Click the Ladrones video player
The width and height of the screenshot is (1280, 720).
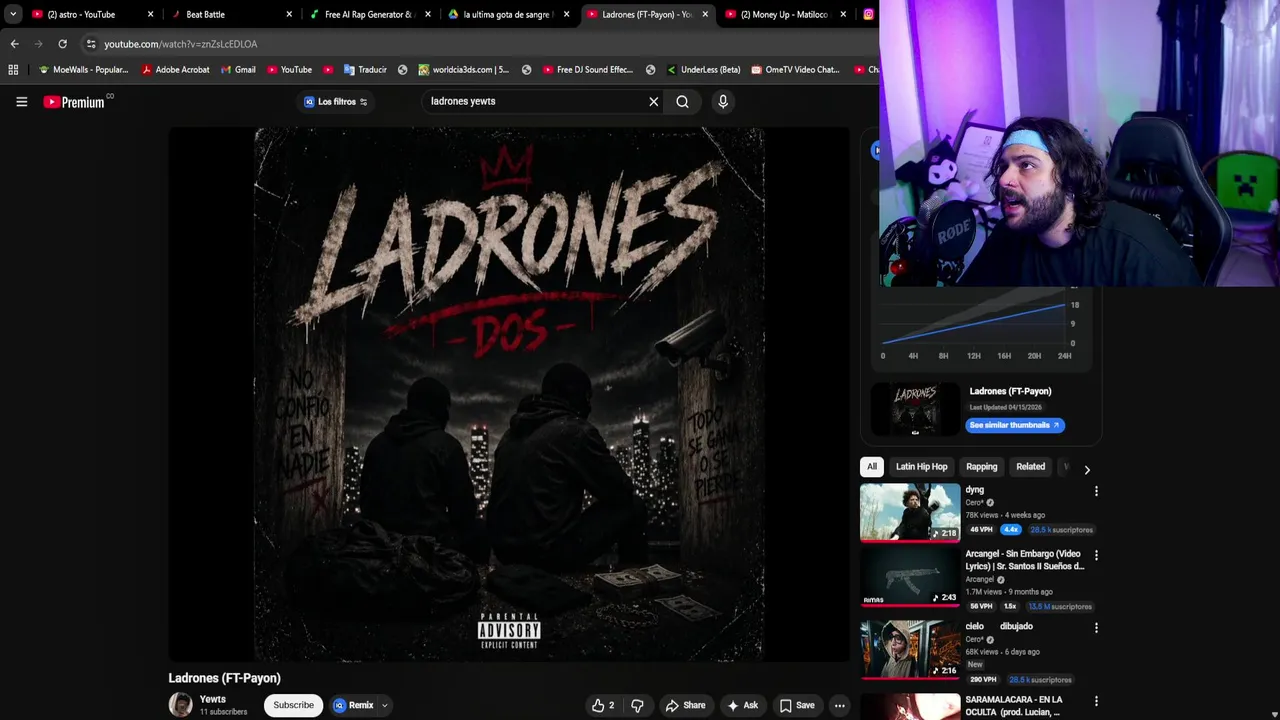coord(509,394)
